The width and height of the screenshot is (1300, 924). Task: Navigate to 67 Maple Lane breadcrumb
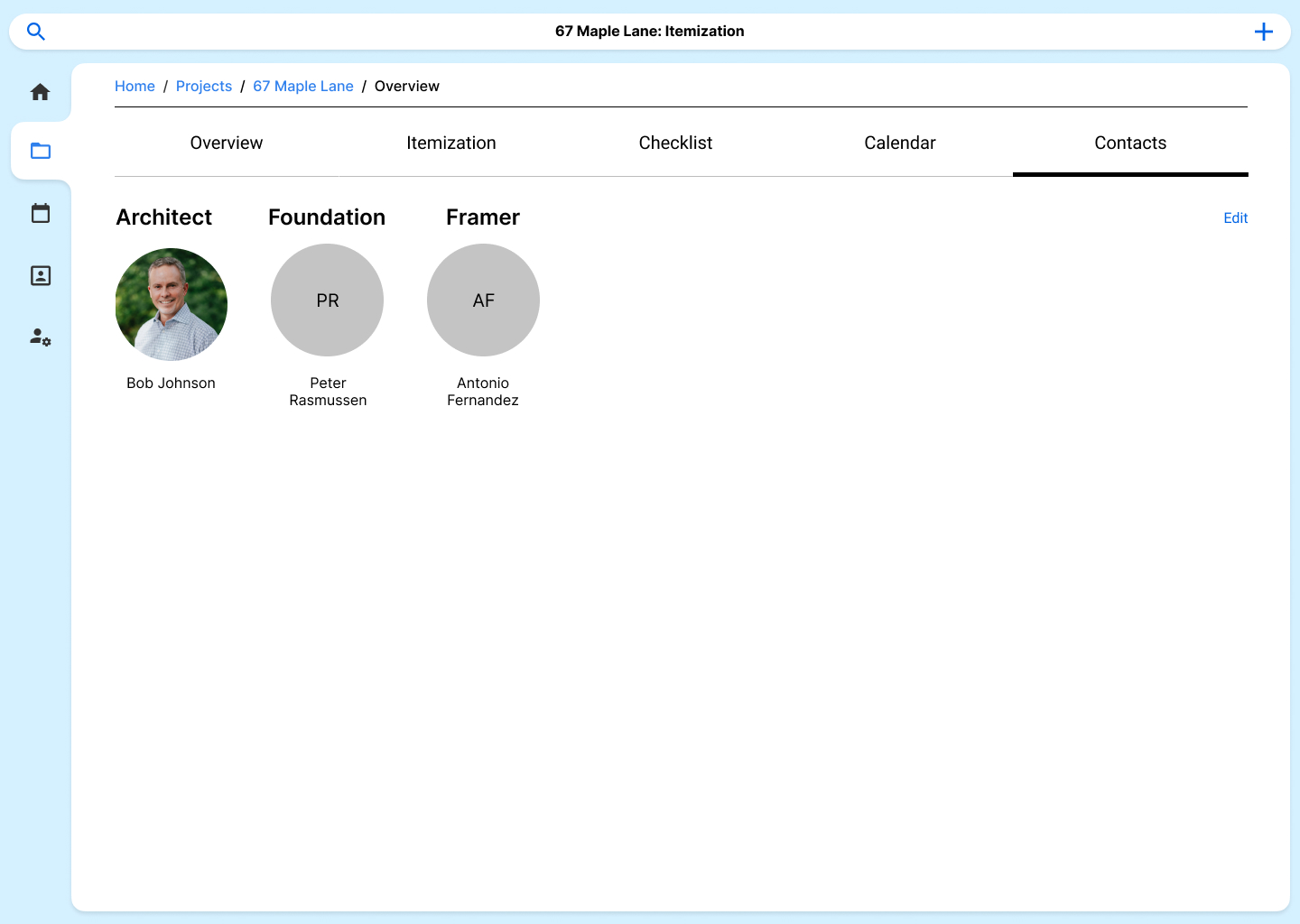(x=303, y=86)
